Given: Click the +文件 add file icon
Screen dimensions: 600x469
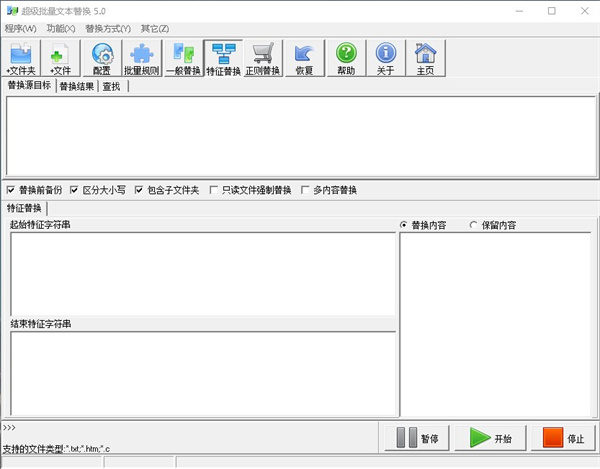Looking at the screenshot, I should click(x=60, y=58).
